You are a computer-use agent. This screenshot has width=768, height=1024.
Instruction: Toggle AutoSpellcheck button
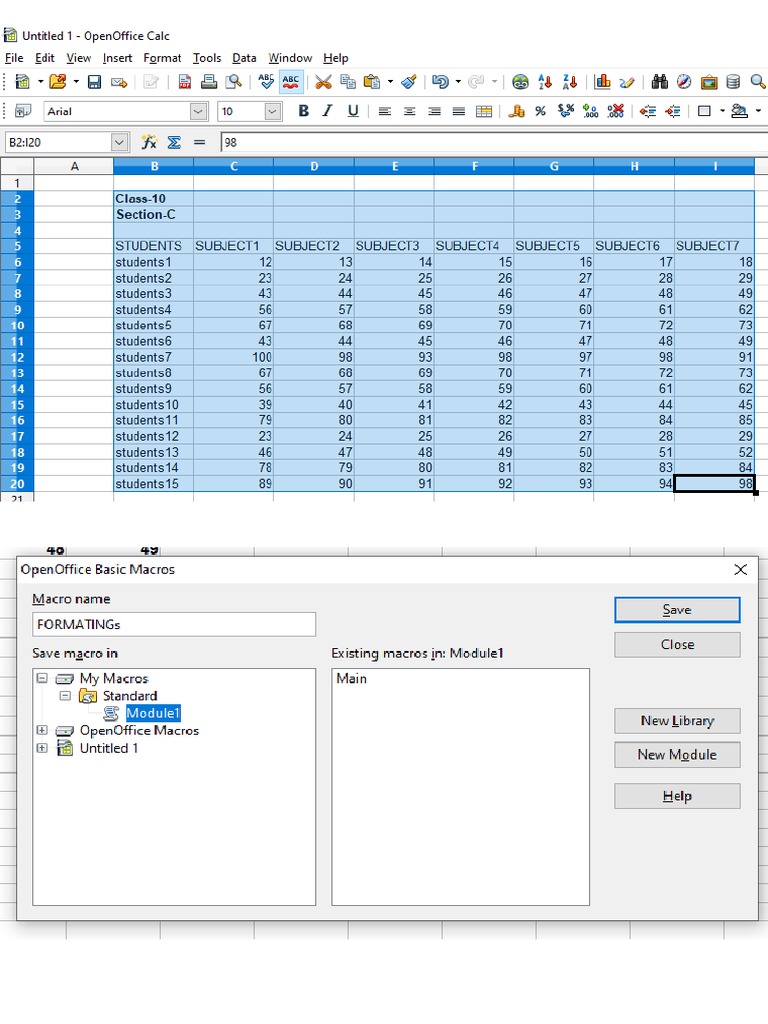291,82
